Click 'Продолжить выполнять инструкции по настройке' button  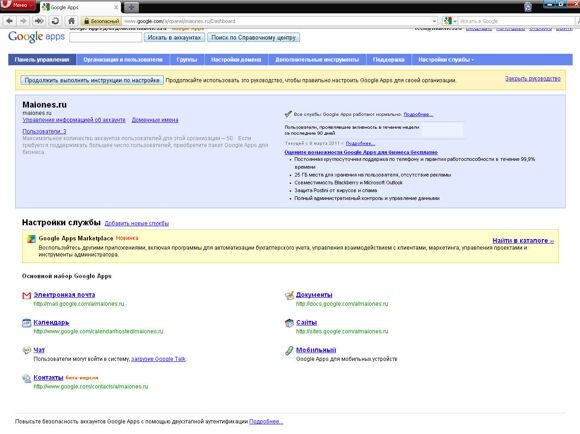(92, 80)
